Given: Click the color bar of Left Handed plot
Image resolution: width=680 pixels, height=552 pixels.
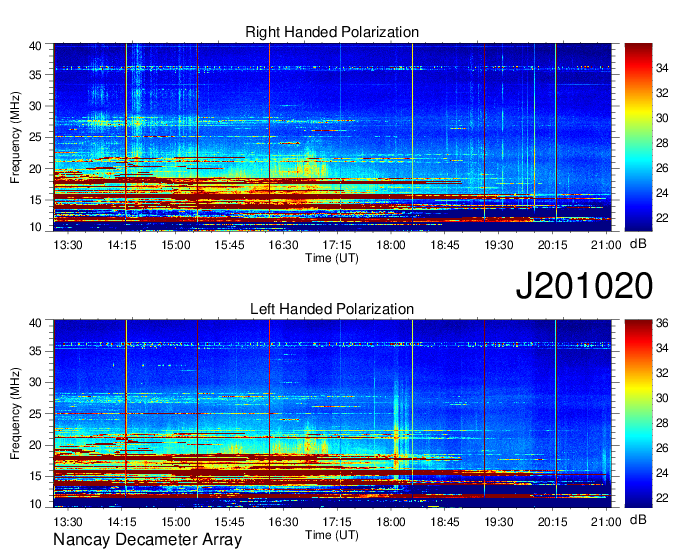Looking at the screenshot, I should [638, 414].
